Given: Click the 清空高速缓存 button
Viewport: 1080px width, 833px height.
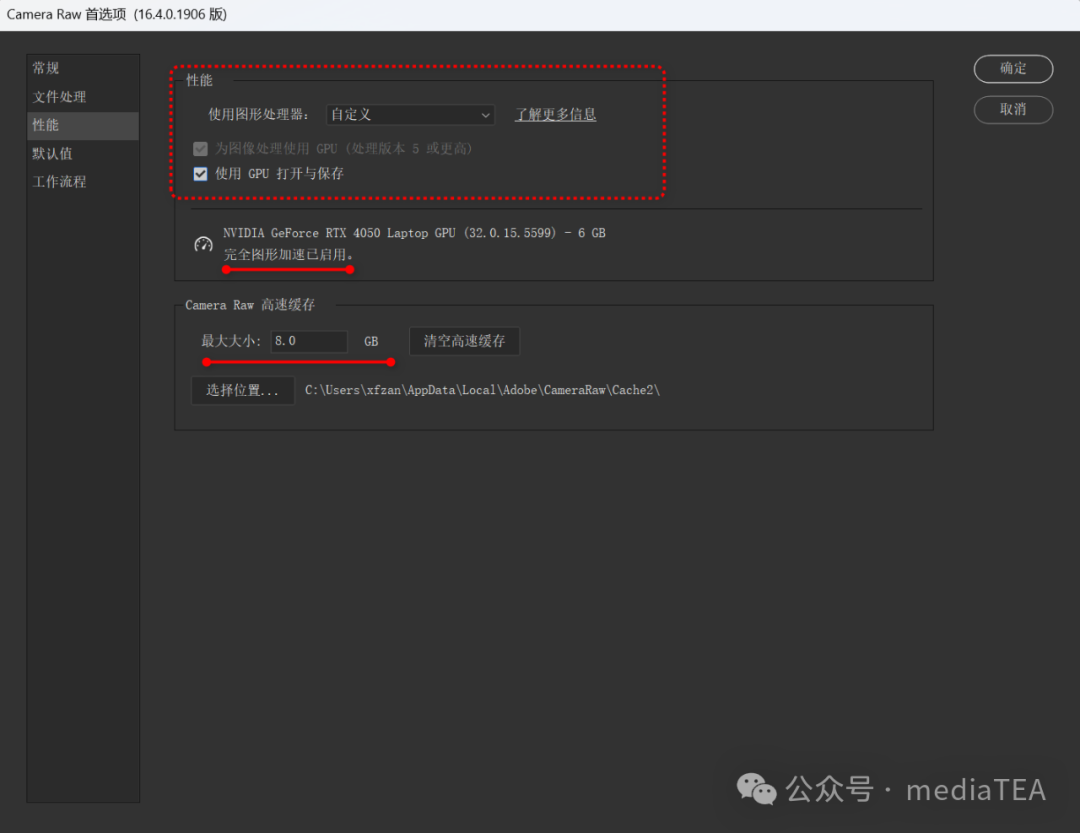Looking at the screenshot, I should click(464, 341).
